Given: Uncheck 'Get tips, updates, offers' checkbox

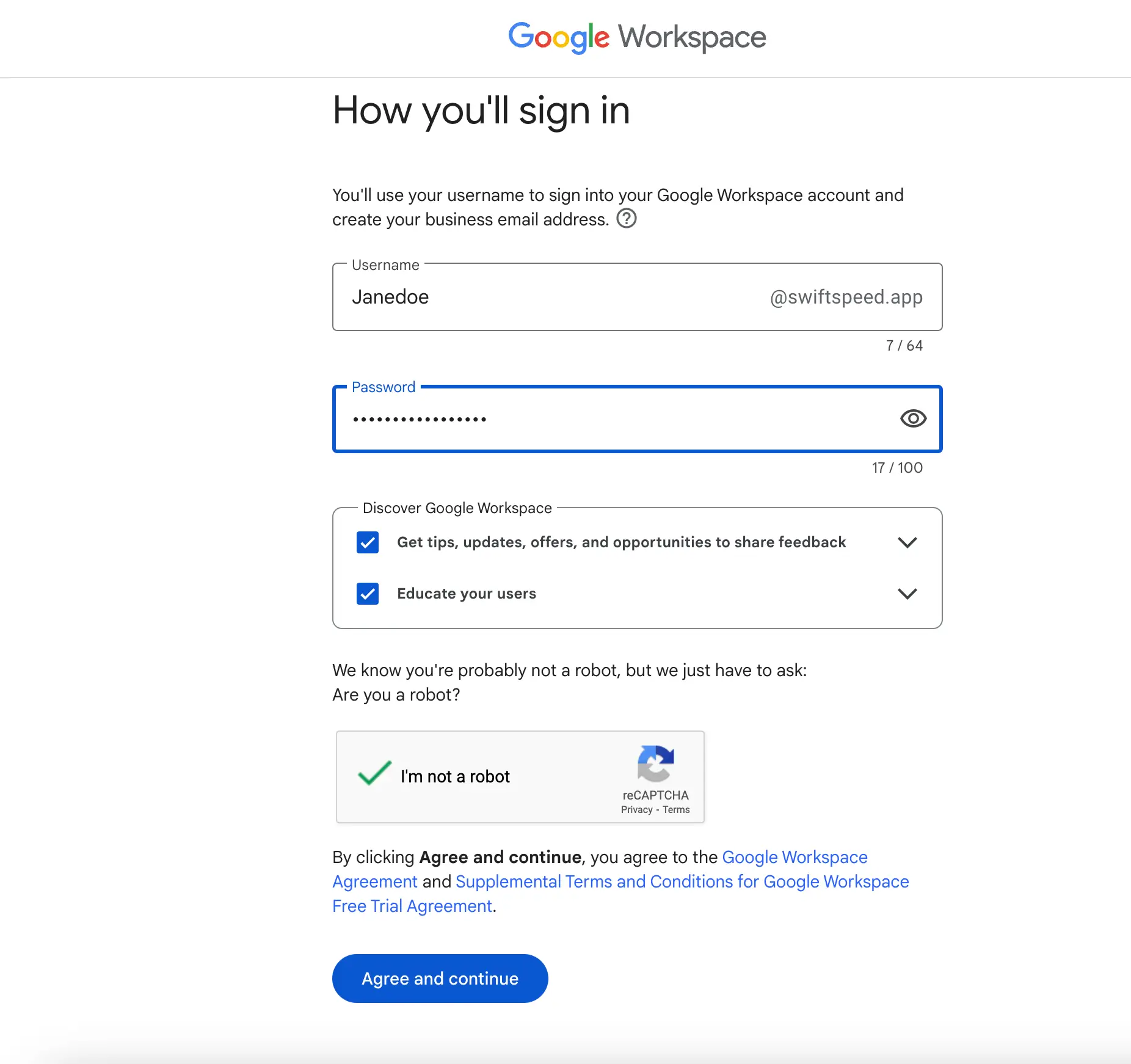Looking at the screenshot, I should coord(367,542).
